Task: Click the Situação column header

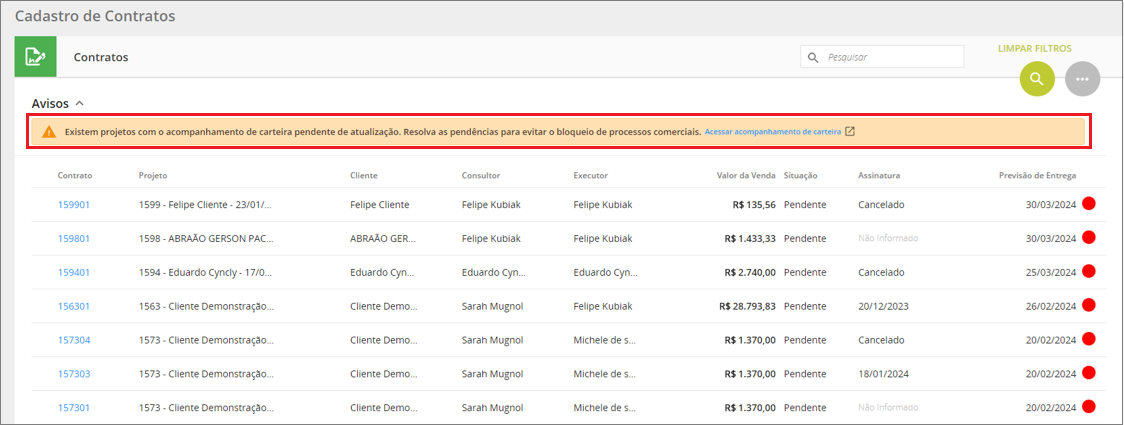Action: coord(801,176)
